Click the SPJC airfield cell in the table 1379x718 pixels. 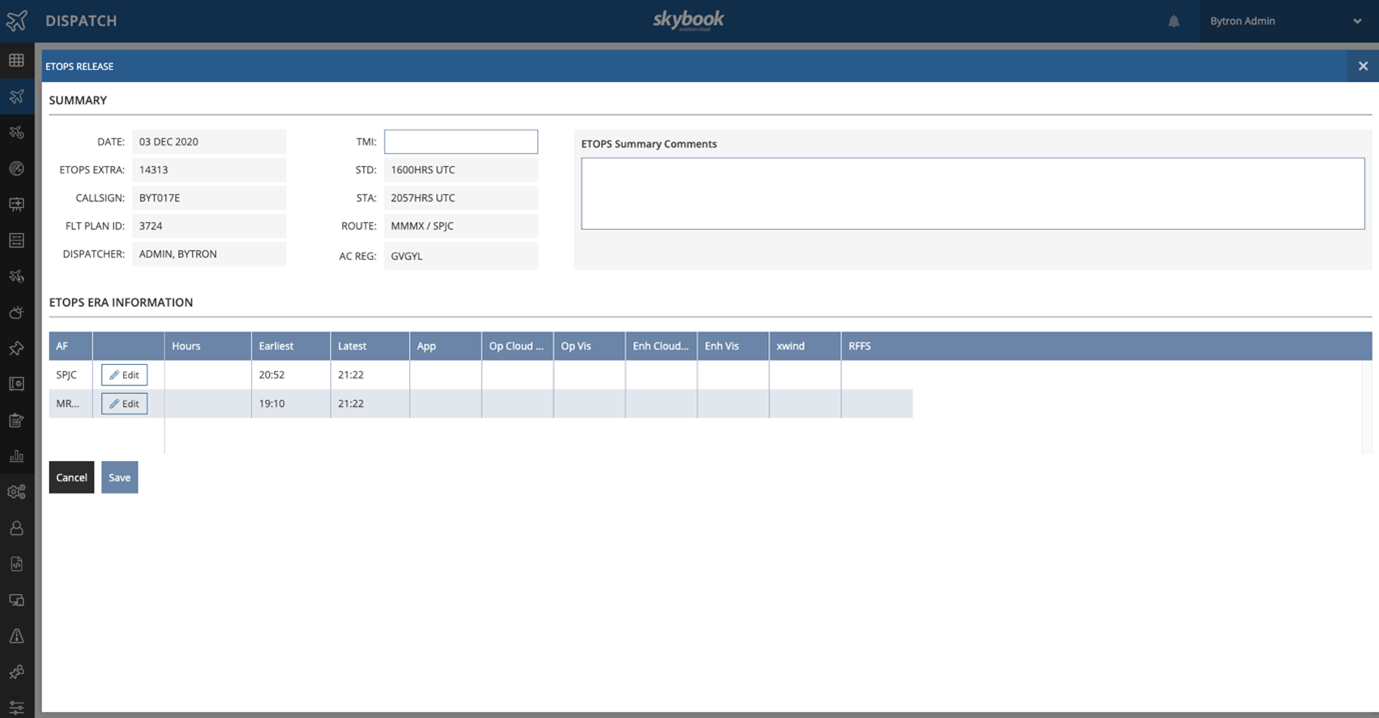coord(70,375)
